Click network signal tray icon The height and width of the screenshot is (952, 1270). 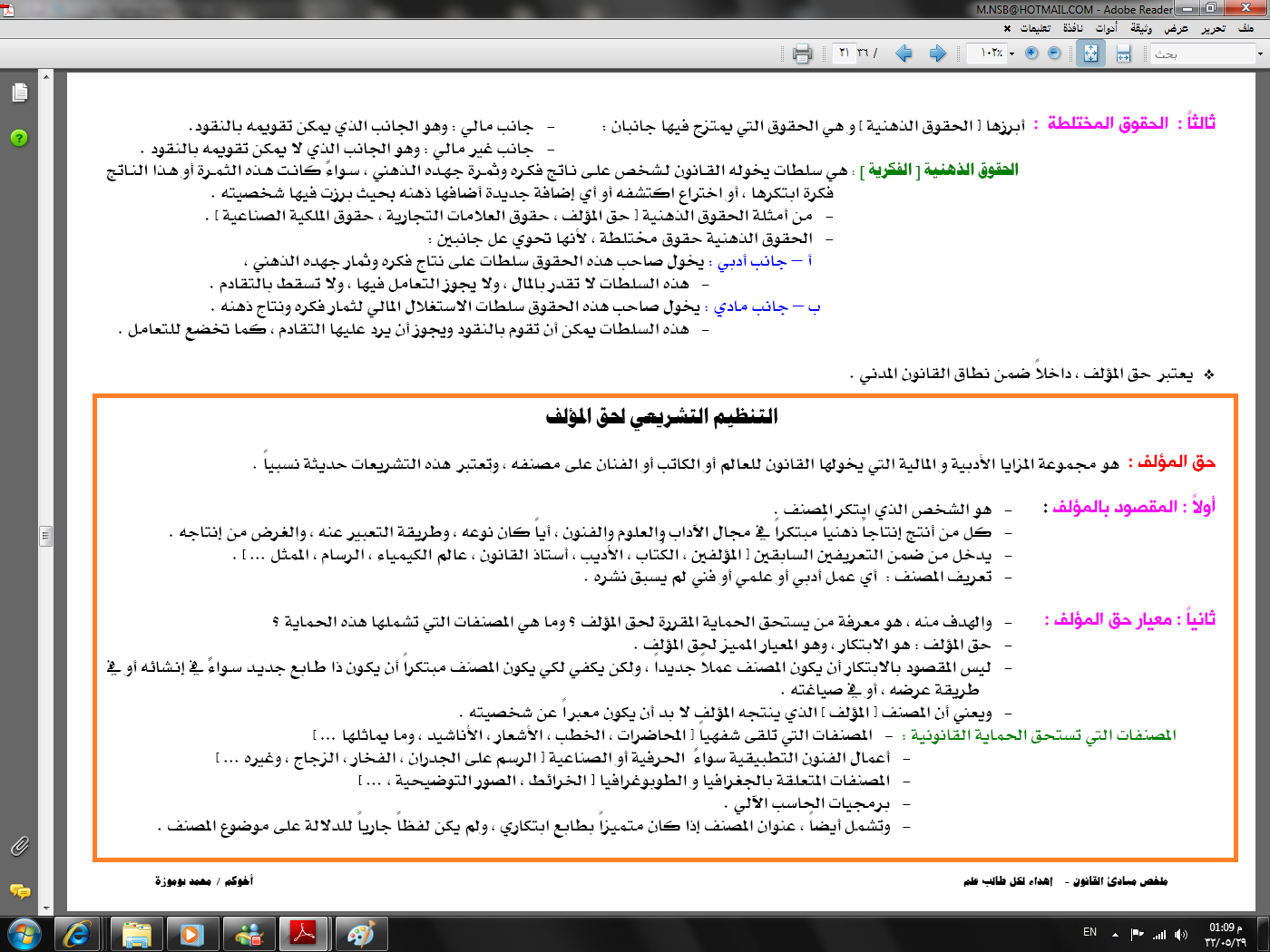pyautogui.click(x=1159, y=934)
